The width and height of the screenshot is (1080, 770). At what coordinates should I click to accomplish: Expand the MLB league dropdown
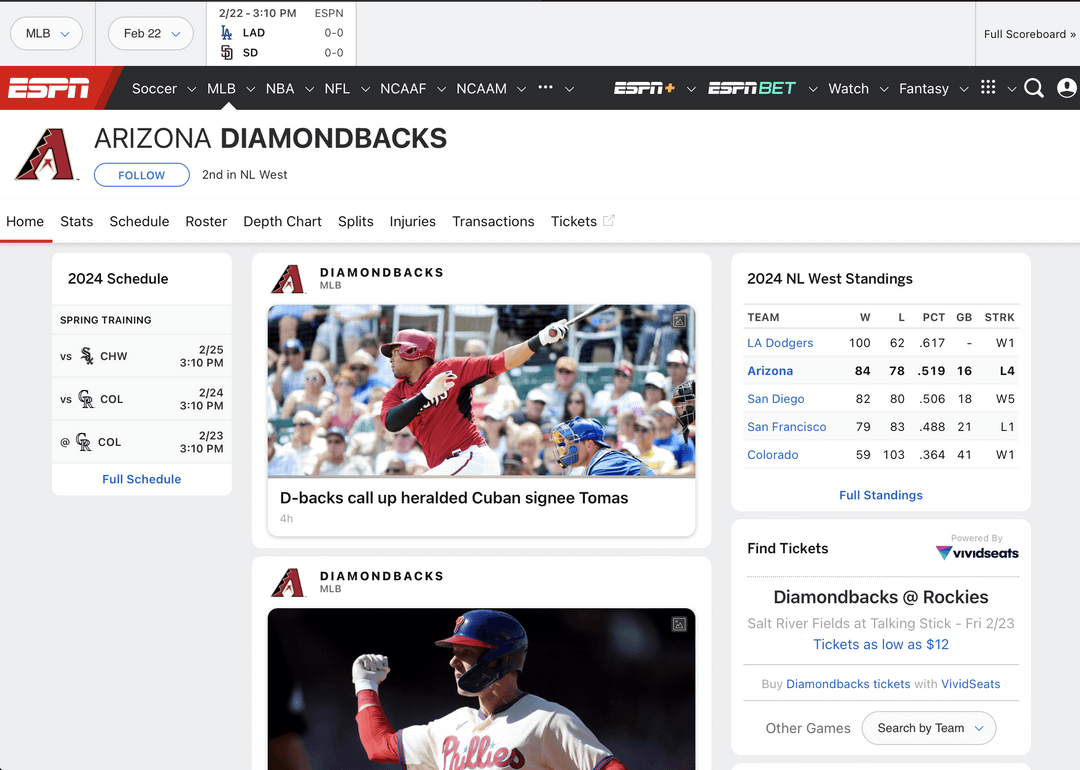46,33
